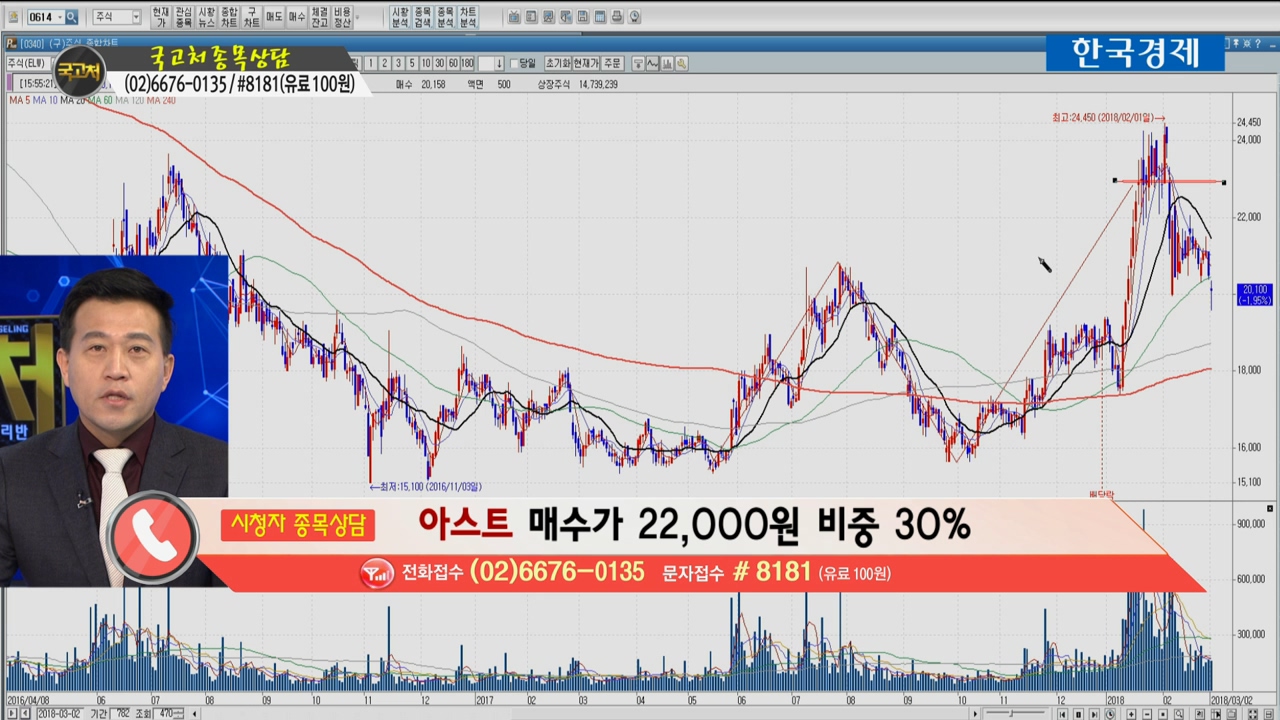This screenshot has width=1280, height=720.
Task: Open the 종합차트 toolbar menu
Action: tap(229, 17)
